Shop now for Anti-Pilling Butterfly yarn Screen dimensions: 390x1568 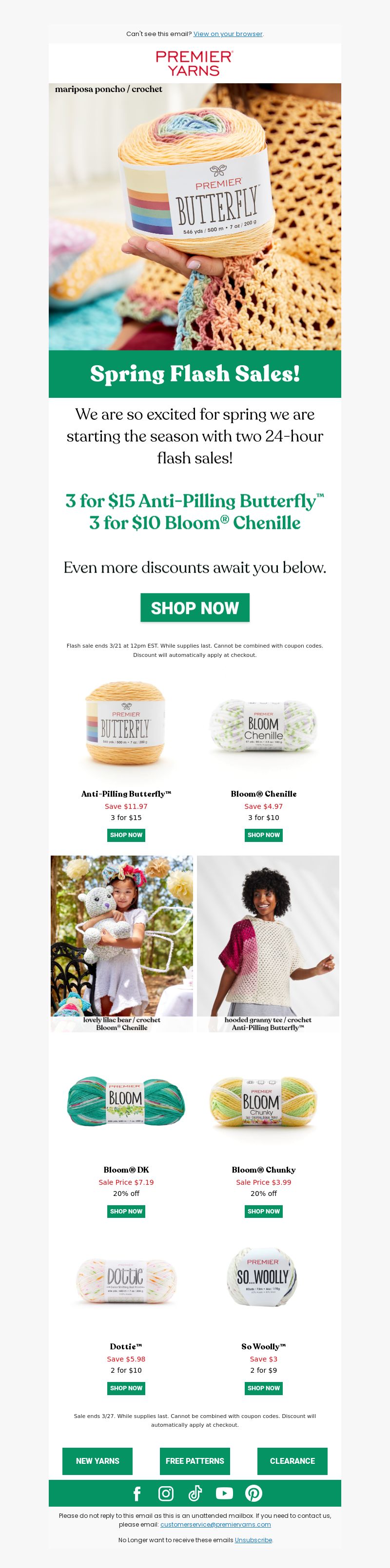(126, 835)
